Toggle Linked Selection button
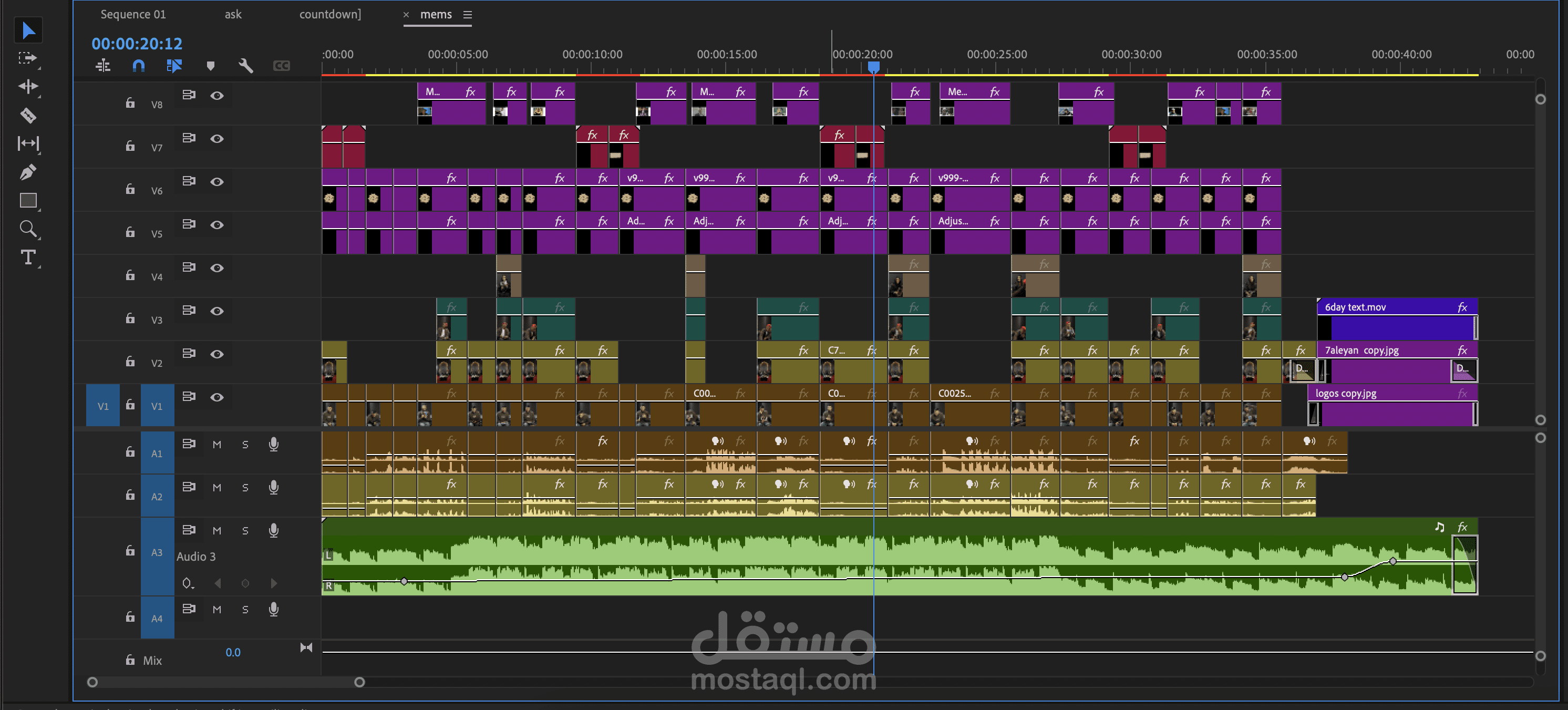The width and height of the screenshot is (1568, 710). tap(174, 65)
